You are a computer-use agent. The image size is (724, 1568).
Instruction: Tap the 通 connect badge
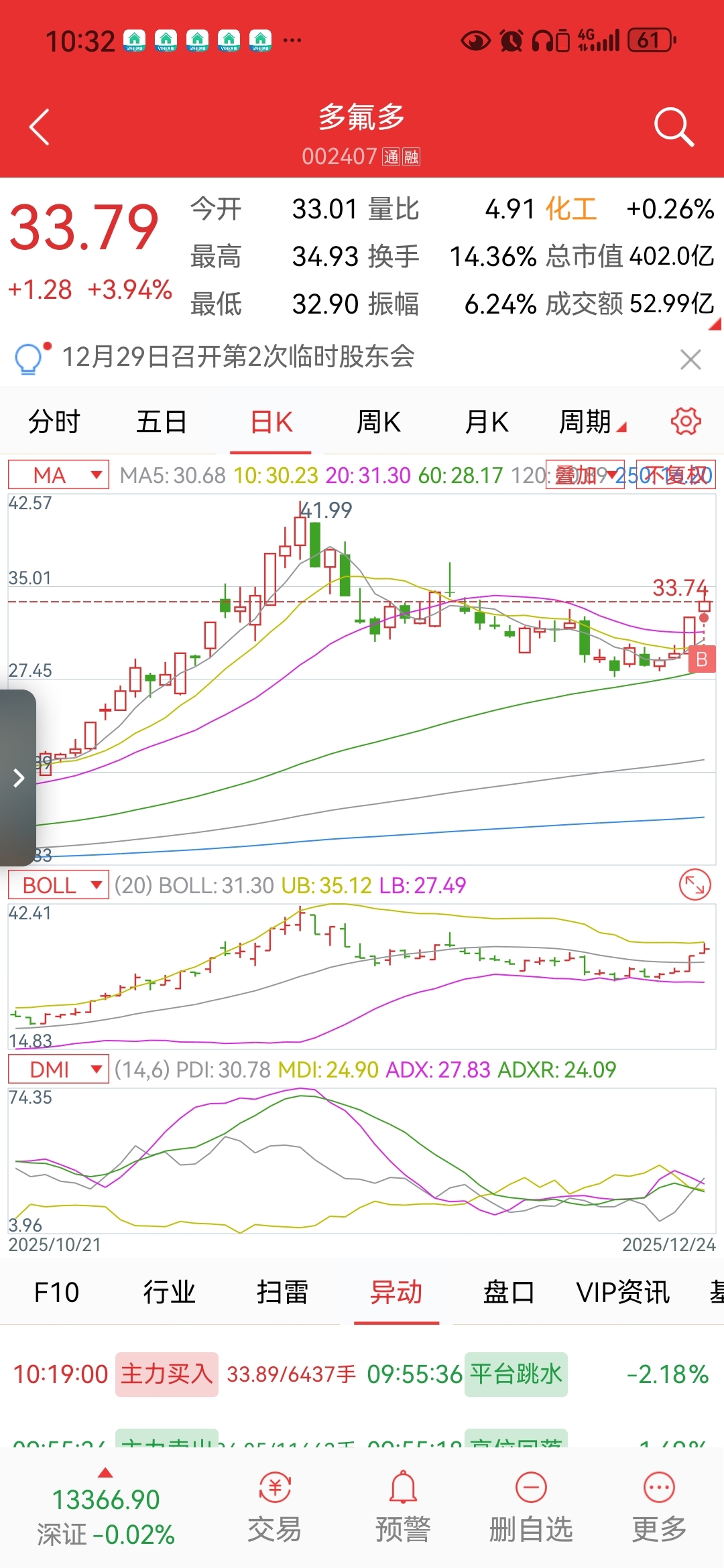coord(391,157)
